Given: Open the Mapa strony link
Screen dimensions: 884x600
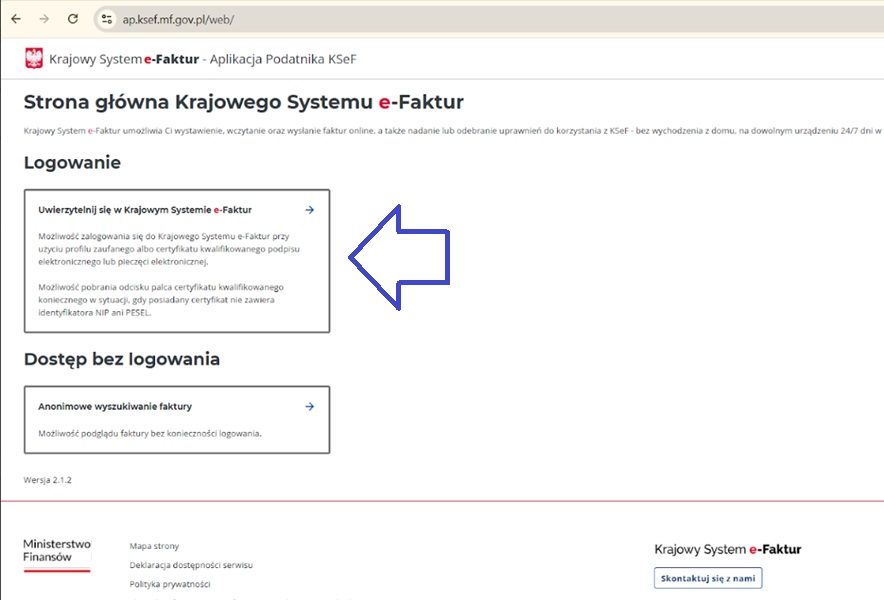Looking at the screenshot, I should pos(154,546).
